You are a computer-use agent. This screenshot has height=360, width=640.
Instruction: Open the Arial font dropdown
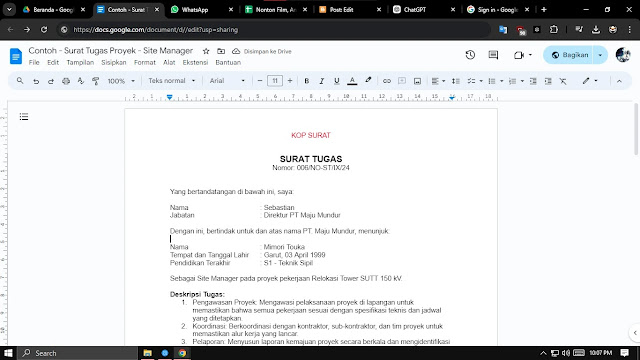[x=227, y=81]
